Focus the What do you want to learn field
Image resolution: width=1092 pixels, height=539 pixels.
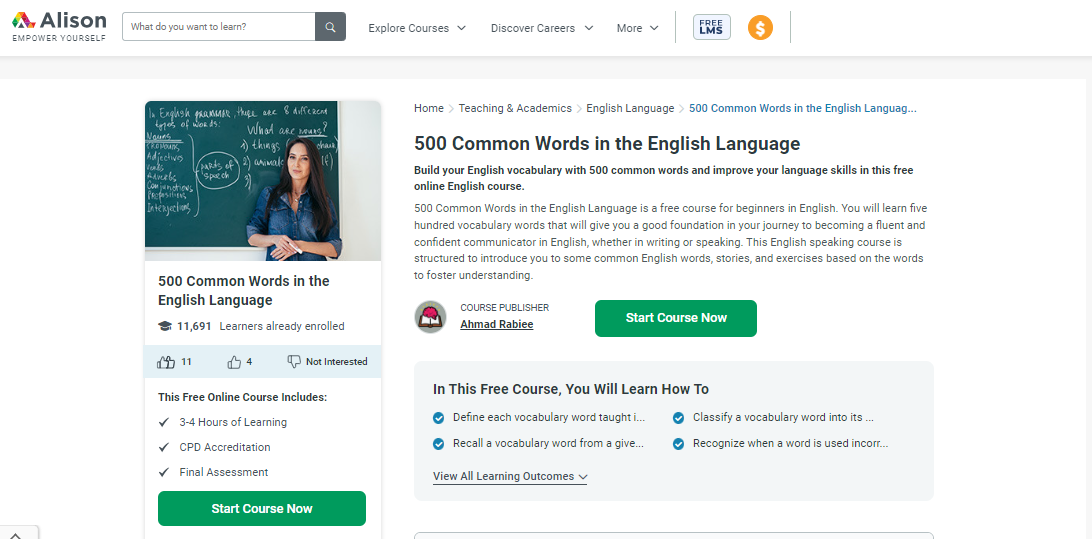tap(219, 27)
